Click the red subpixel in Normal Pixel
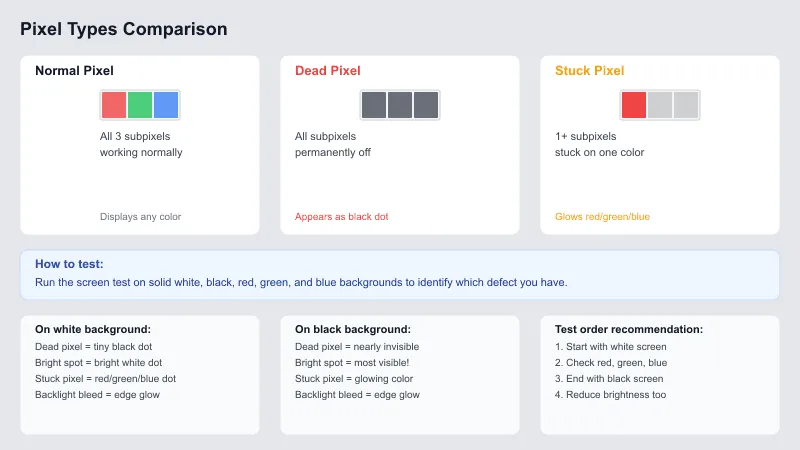Viewport: 800px width, 450px height. pyautogui.click(x=114, y=105)
